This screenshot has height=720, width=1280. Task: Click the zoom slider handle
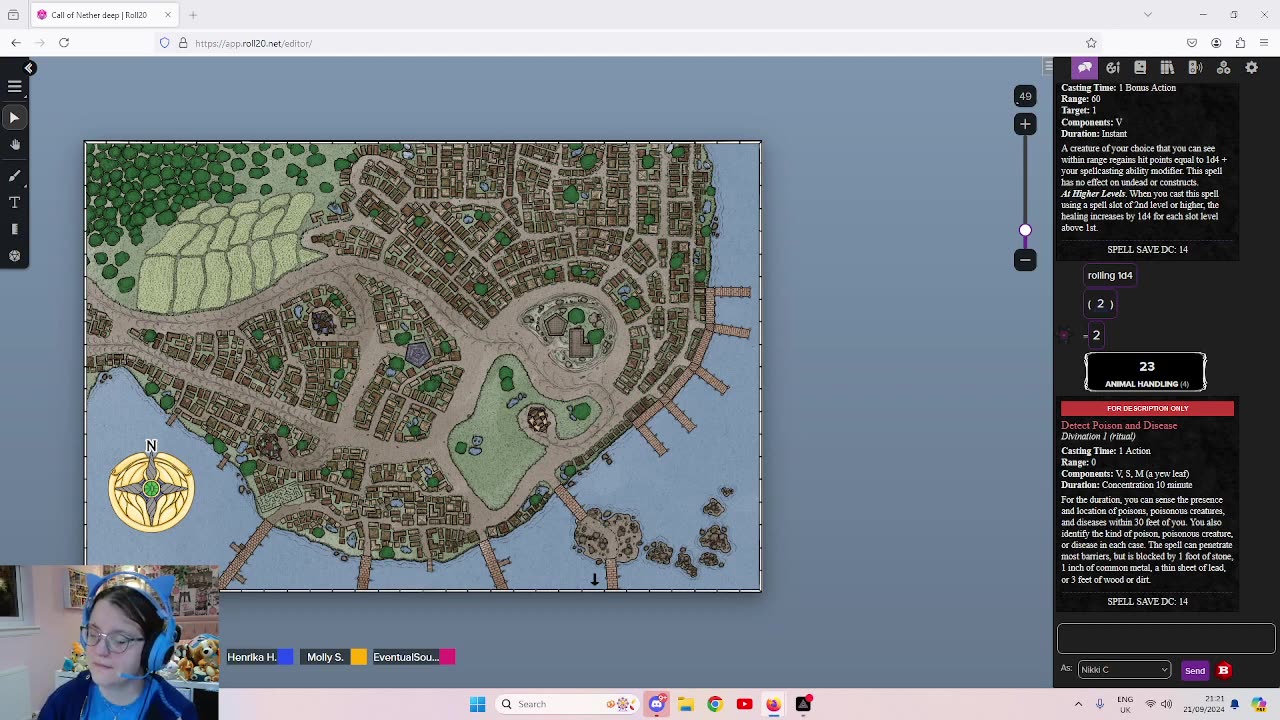(1025, 230)
